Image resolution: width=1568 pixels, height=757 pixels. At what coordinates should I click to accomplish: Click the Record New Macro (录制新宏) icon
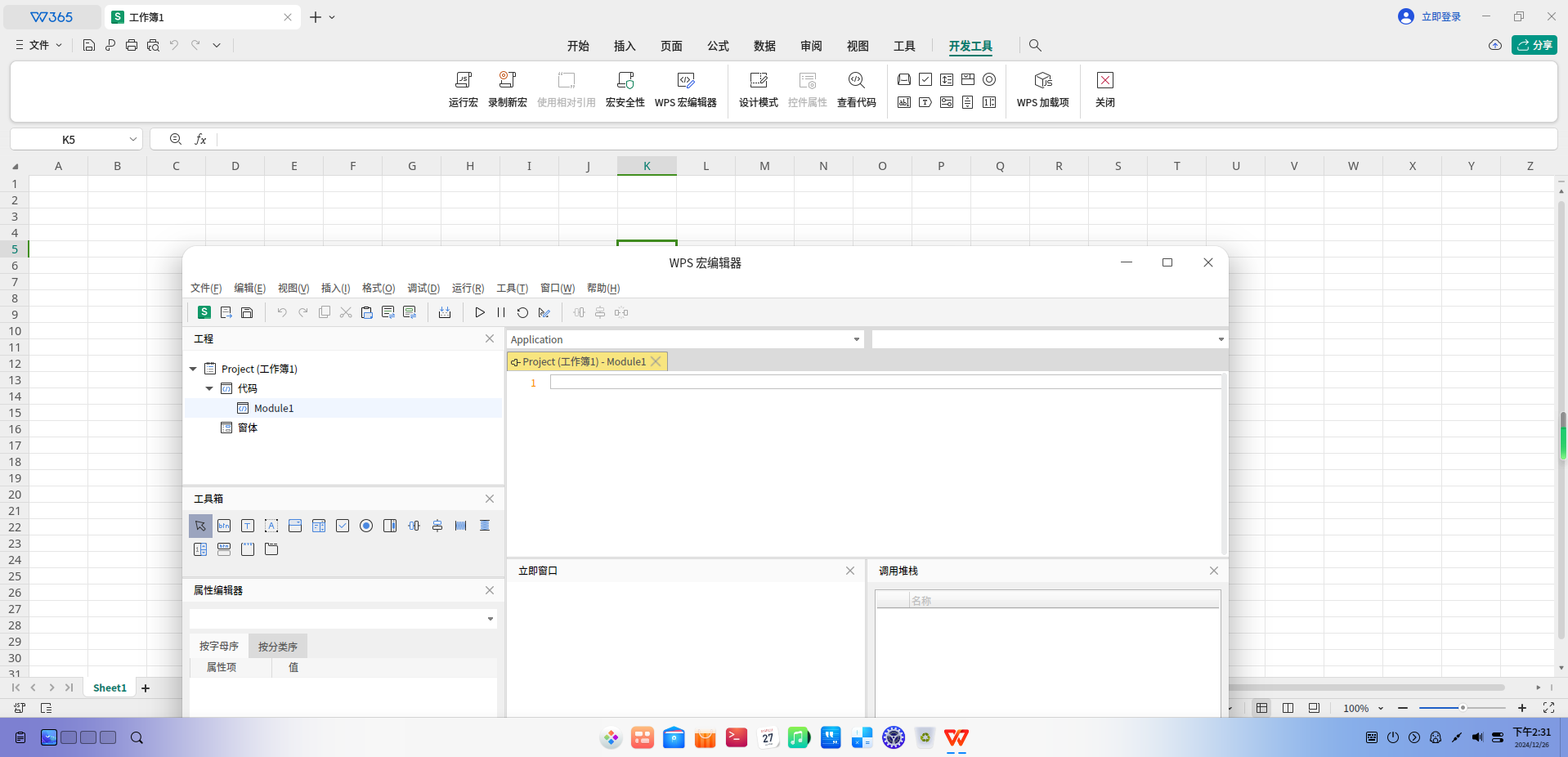(x=508, y=89)
